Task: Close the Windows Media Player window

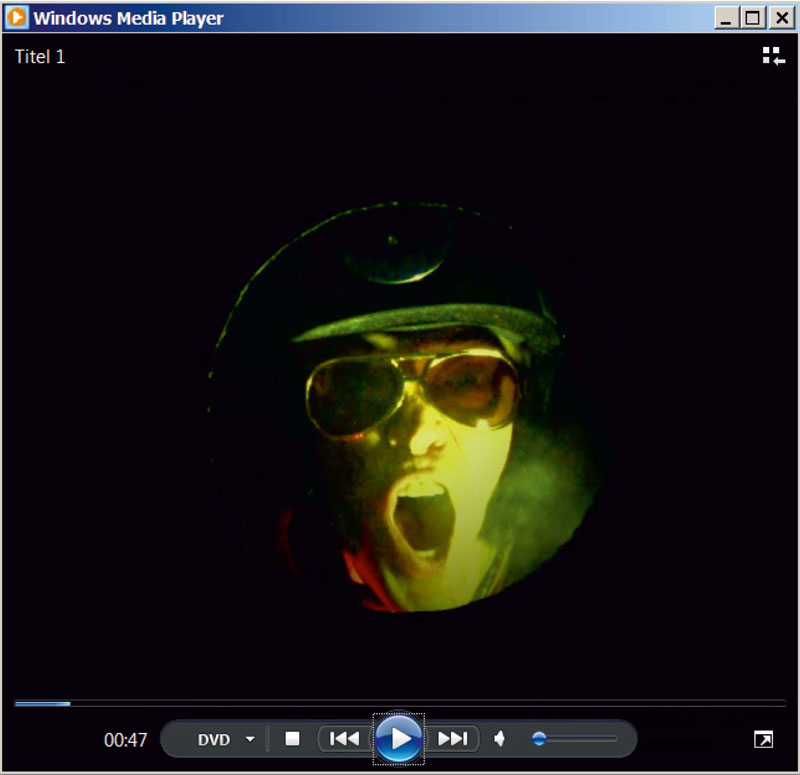Action: [x=781, y=18]
